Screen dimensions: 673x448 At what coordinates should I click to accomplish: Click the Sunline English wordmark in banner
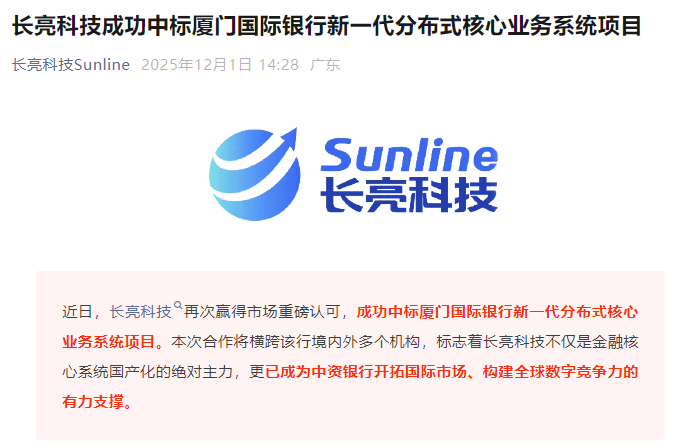coord(409,154)
